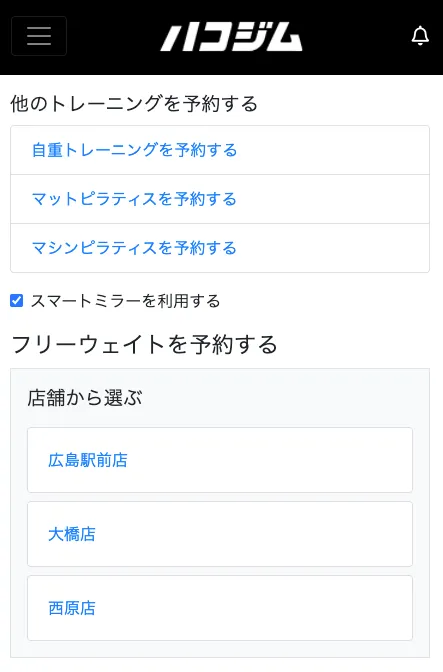Screen dimensions: 443x672
Task: Click blank space in the 自重トレーニング row
Action: pos(334,150)
